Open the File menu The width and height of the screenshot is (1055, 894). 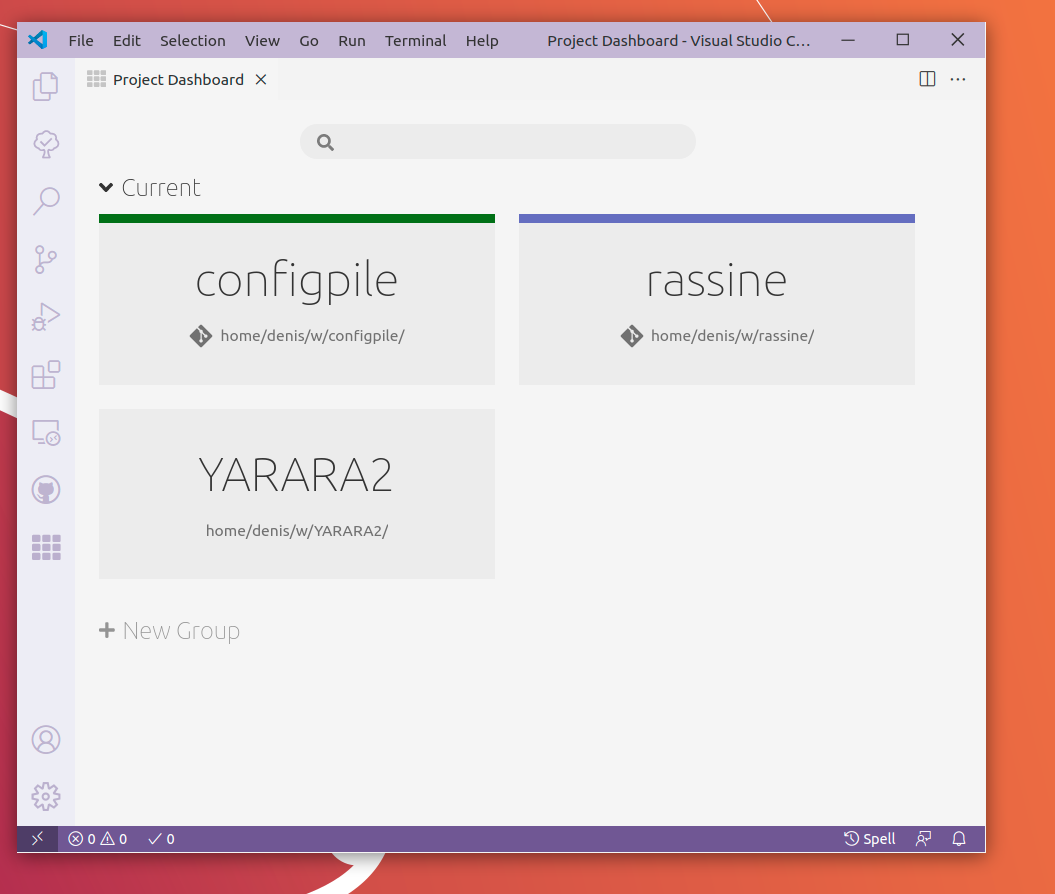coord(81,40)
